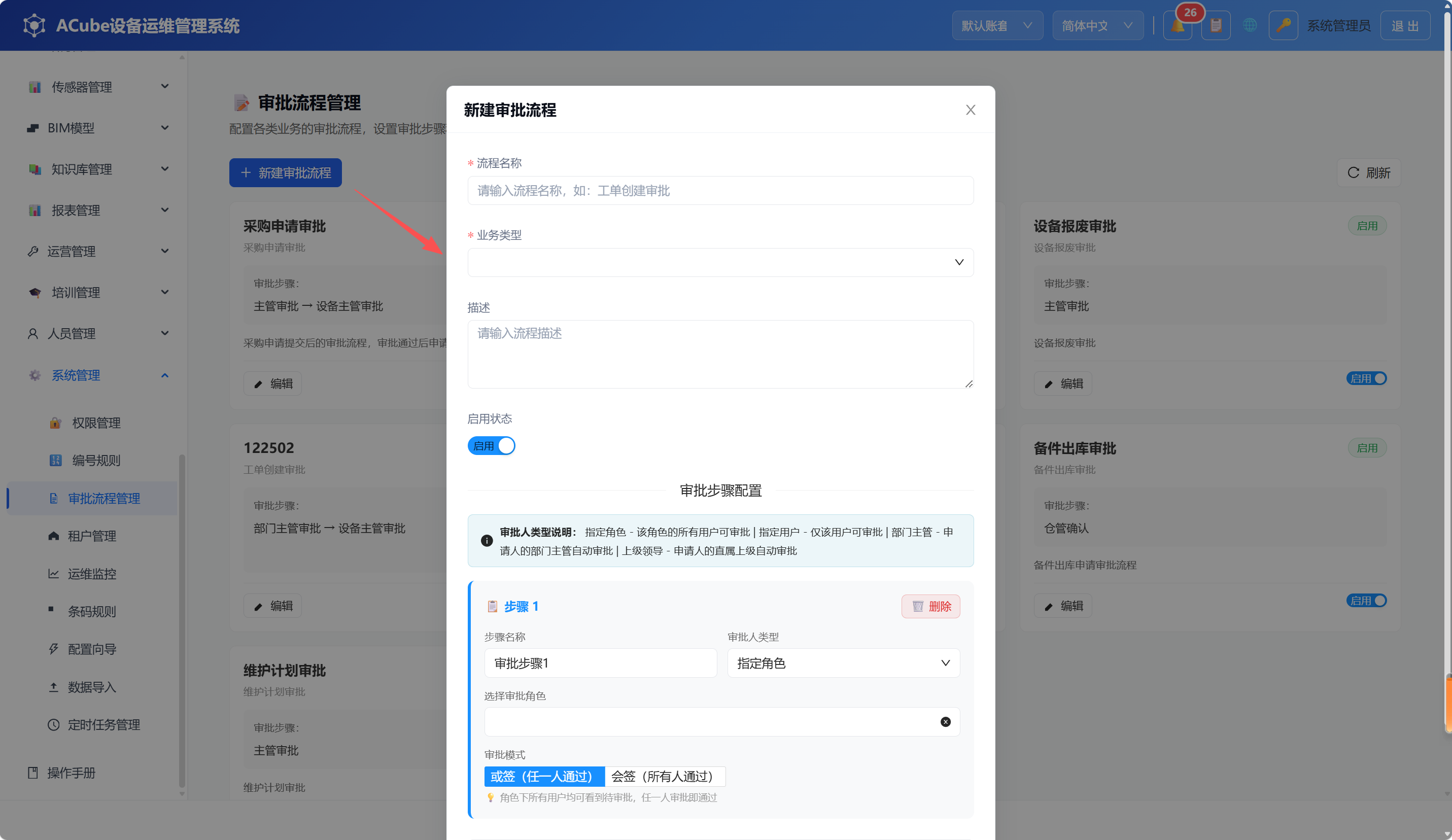This screenshot has height=840, width=1452.
Task: Open the 业务类型 dropdown
Action: coord(720,263)
